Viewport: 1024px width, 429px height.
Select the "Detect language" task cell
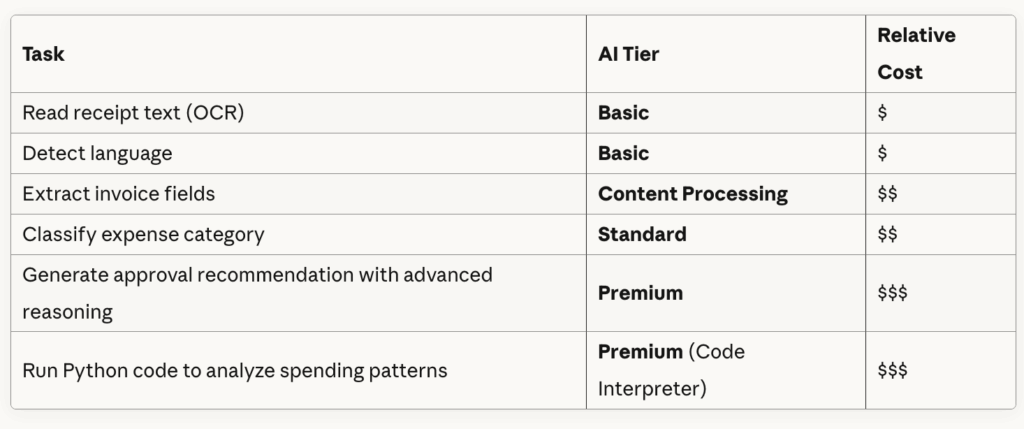tap(97, 153)
